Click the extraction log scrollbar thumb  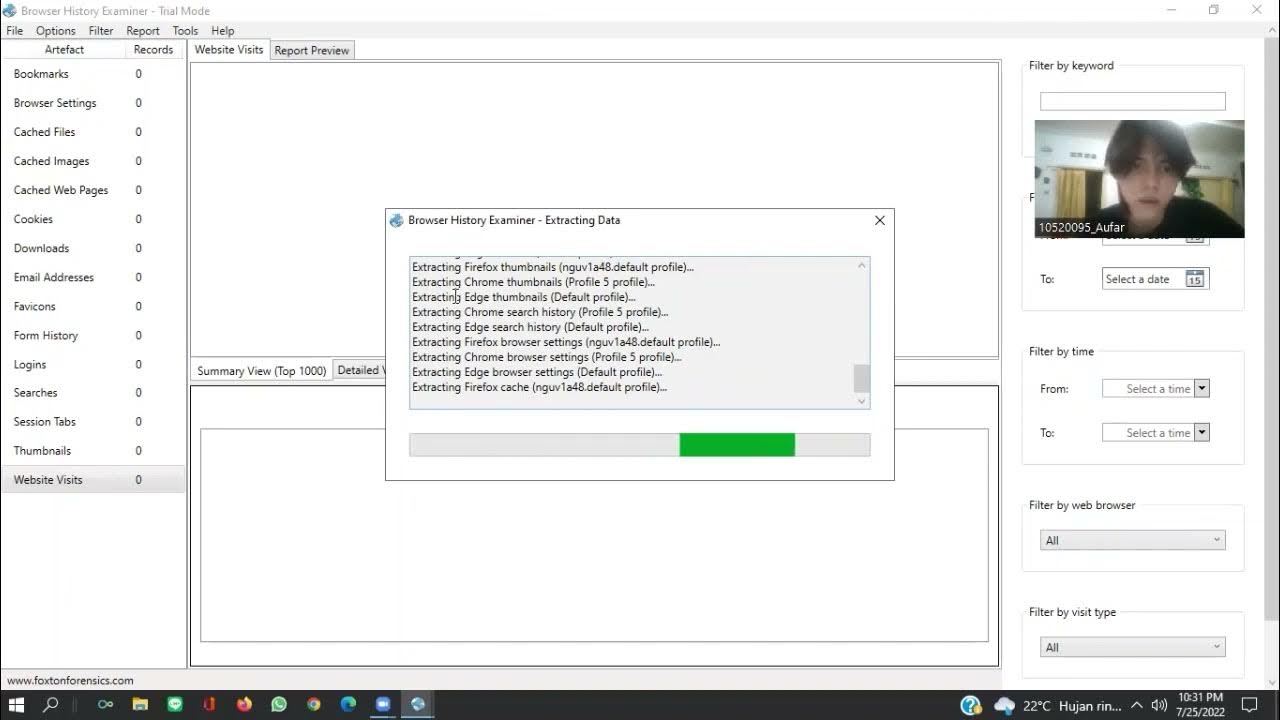861,379
